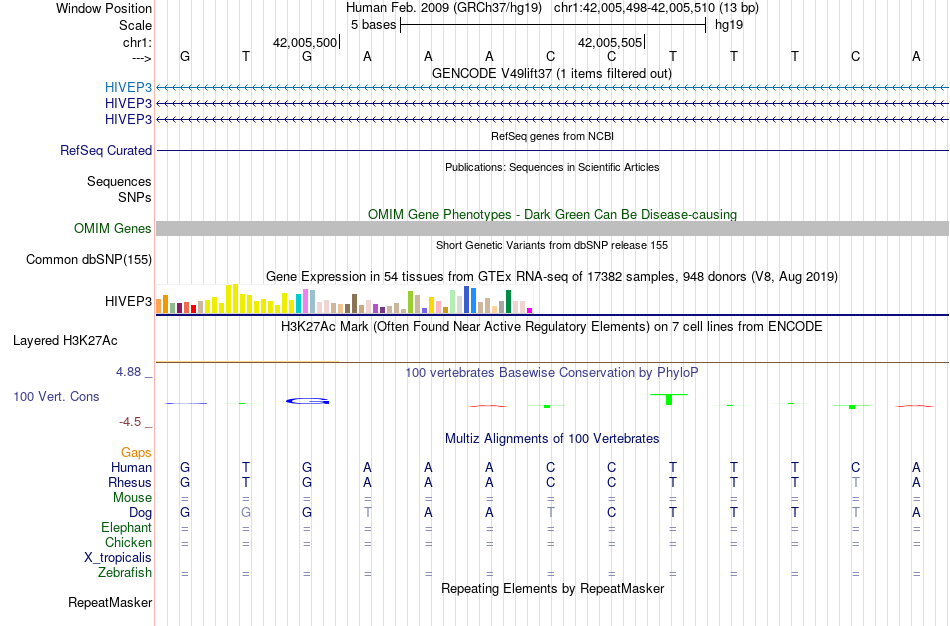Click the green 'OMIM Genes' track label
The width and height of the screenshot is (950, 626).
click(113, 228)
